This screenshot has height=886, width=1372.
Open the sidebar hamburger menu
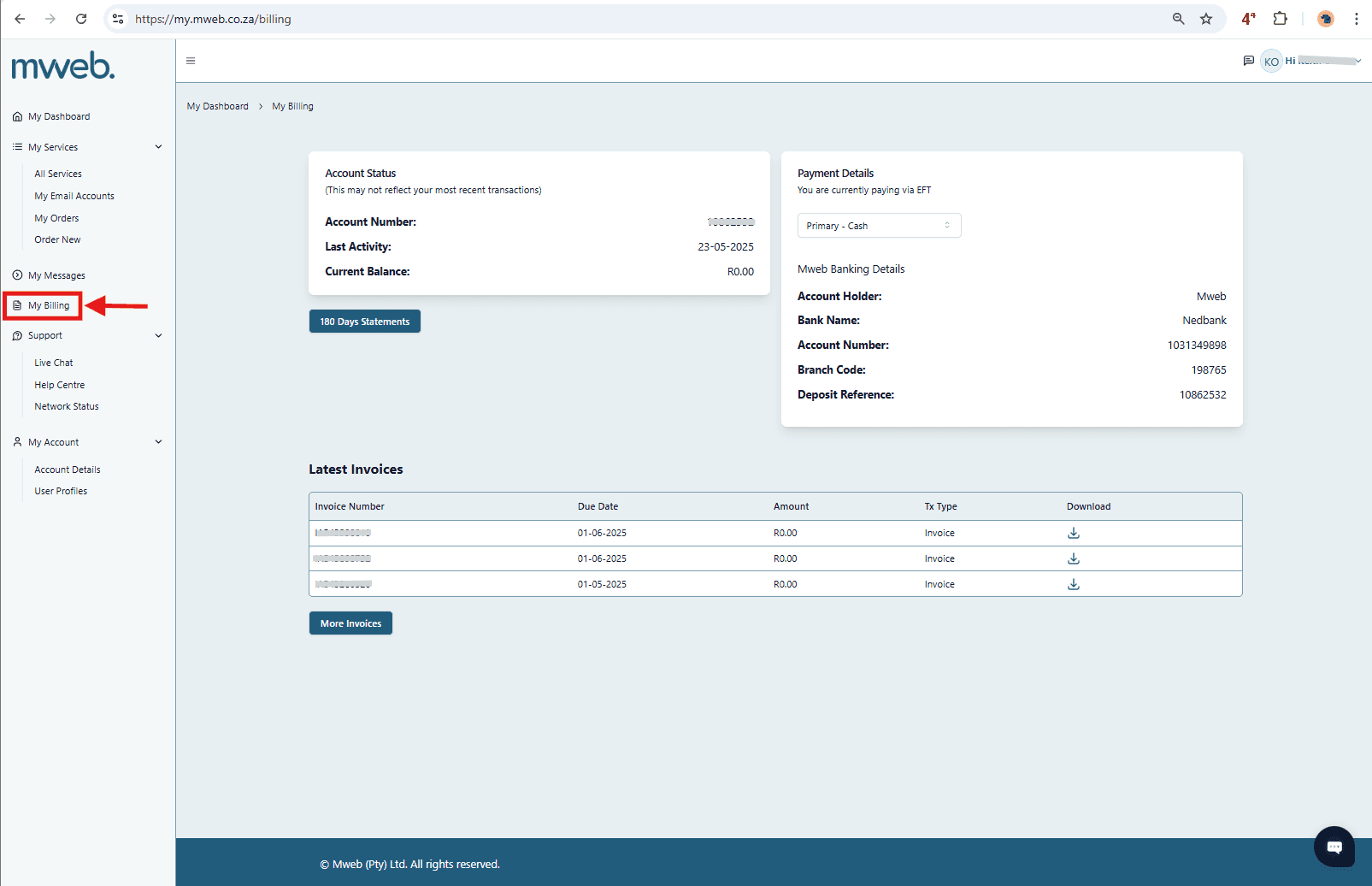coord(190,61)
